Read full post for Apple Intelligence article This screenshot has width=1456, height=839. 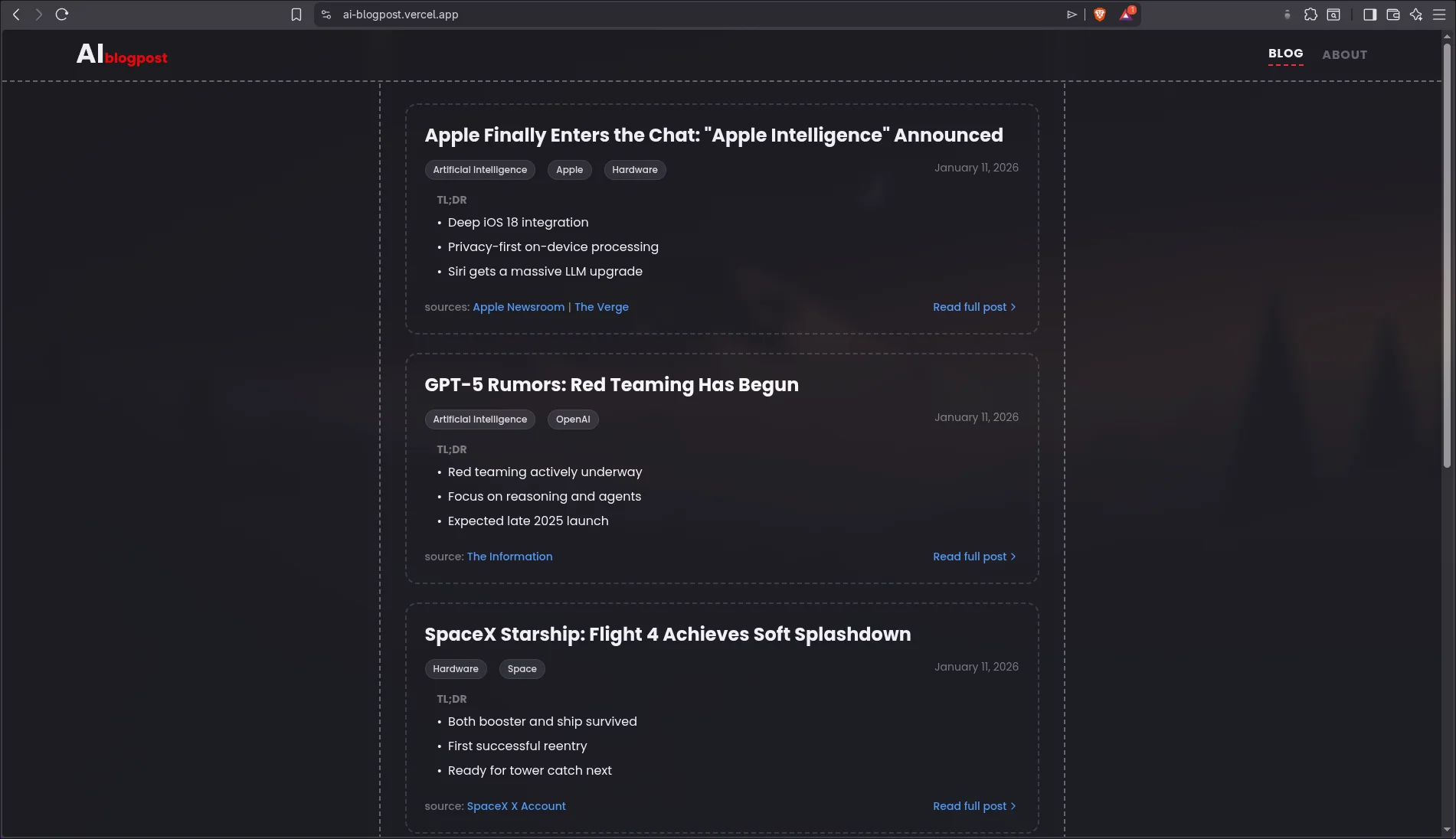click(974, 307)
